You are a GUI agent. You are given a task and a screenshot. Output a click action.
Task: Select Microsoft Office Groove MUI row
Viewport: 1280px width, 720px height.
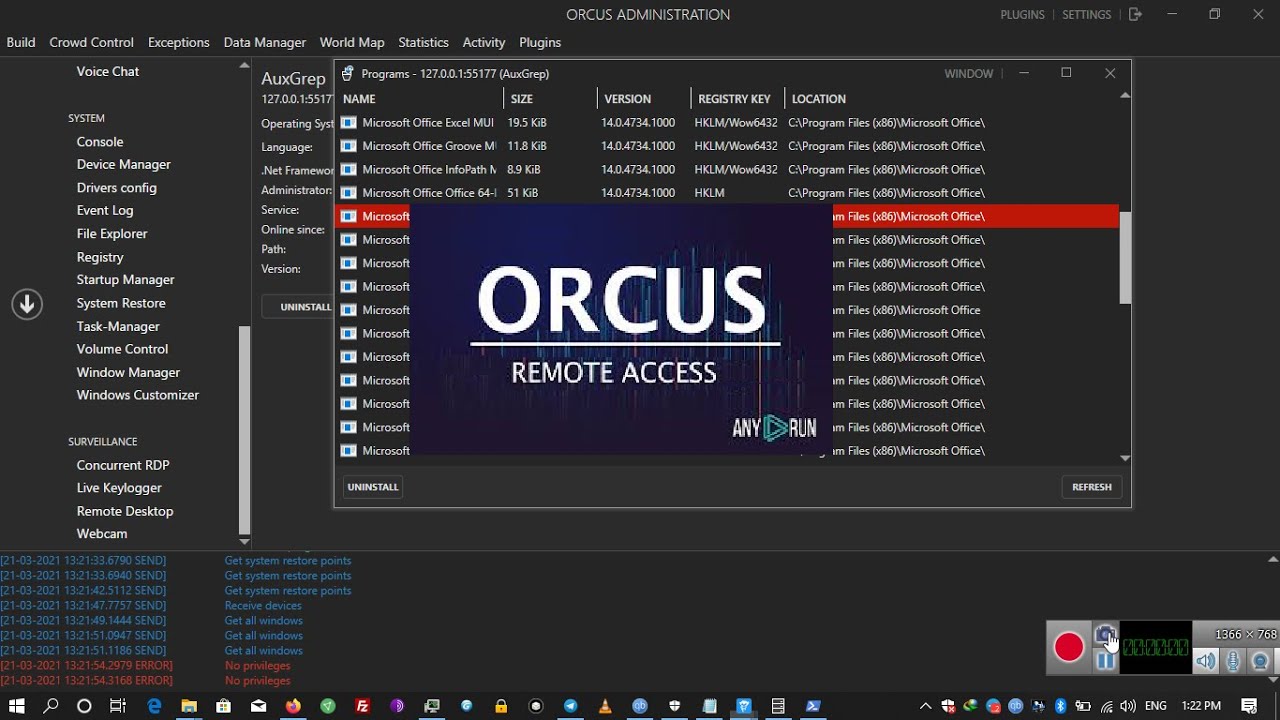pyautogui.click(x=726, y=146)
